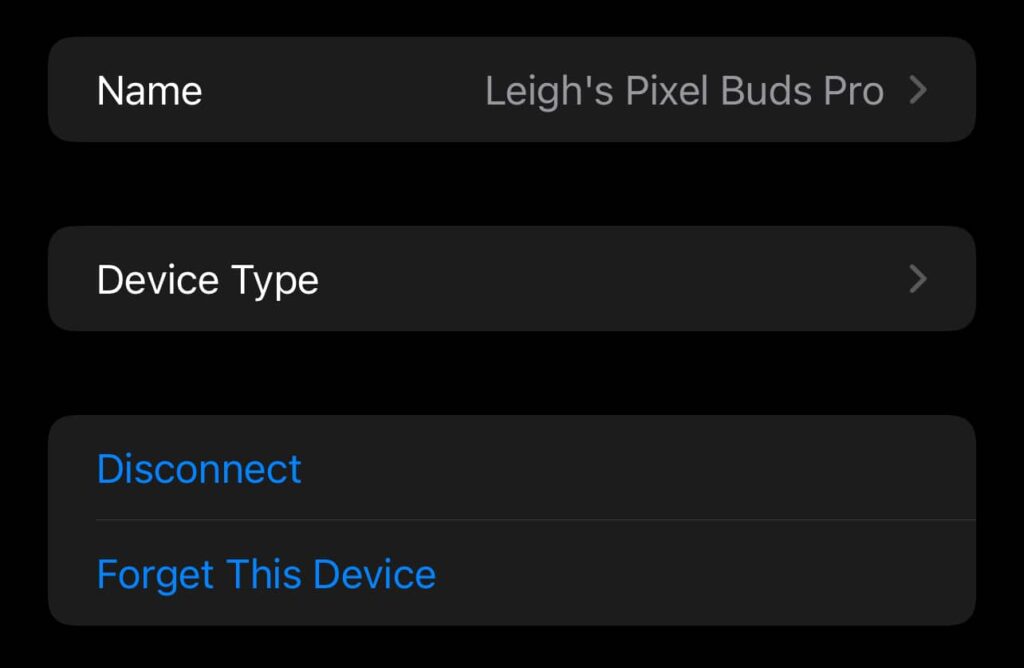Click the "Leigh's Pixel Buds Pro" name value
1024x668 pixels.
coord(684,91)
